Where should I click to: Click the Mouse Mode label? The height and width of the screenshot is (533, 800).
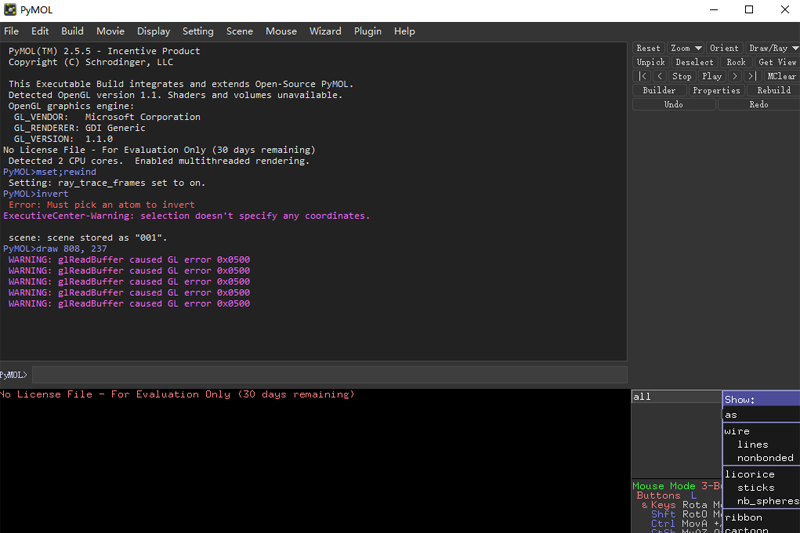coord(664,486)
